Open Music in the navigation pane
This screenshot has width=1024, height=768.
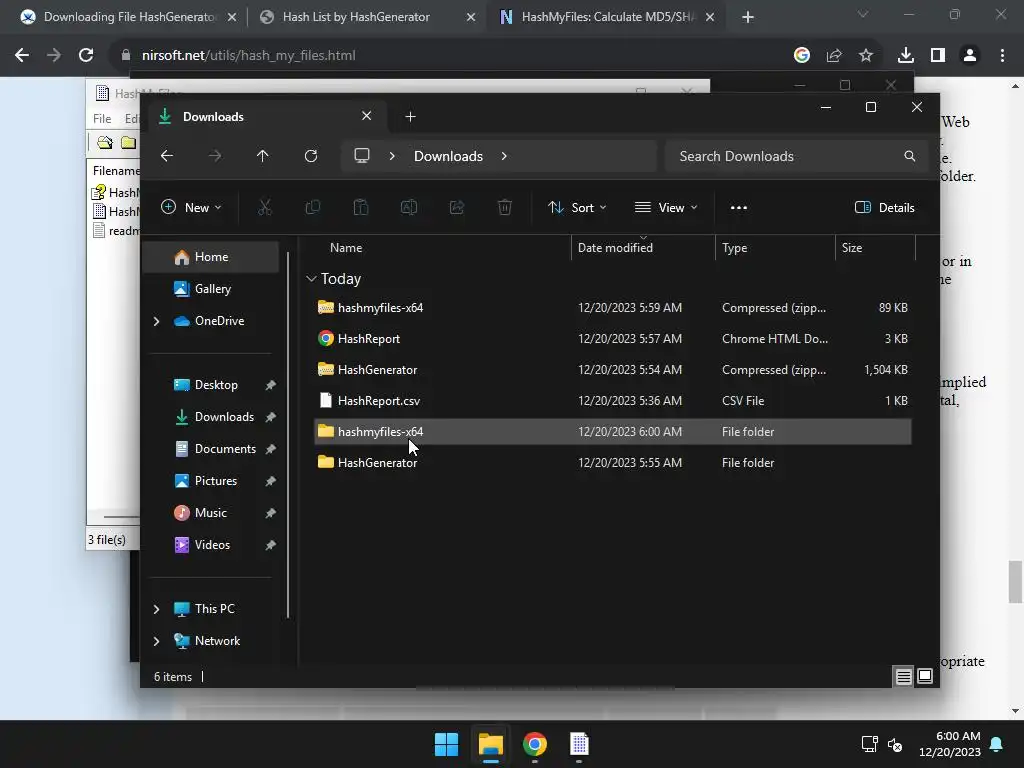click(x=211, y=513)
